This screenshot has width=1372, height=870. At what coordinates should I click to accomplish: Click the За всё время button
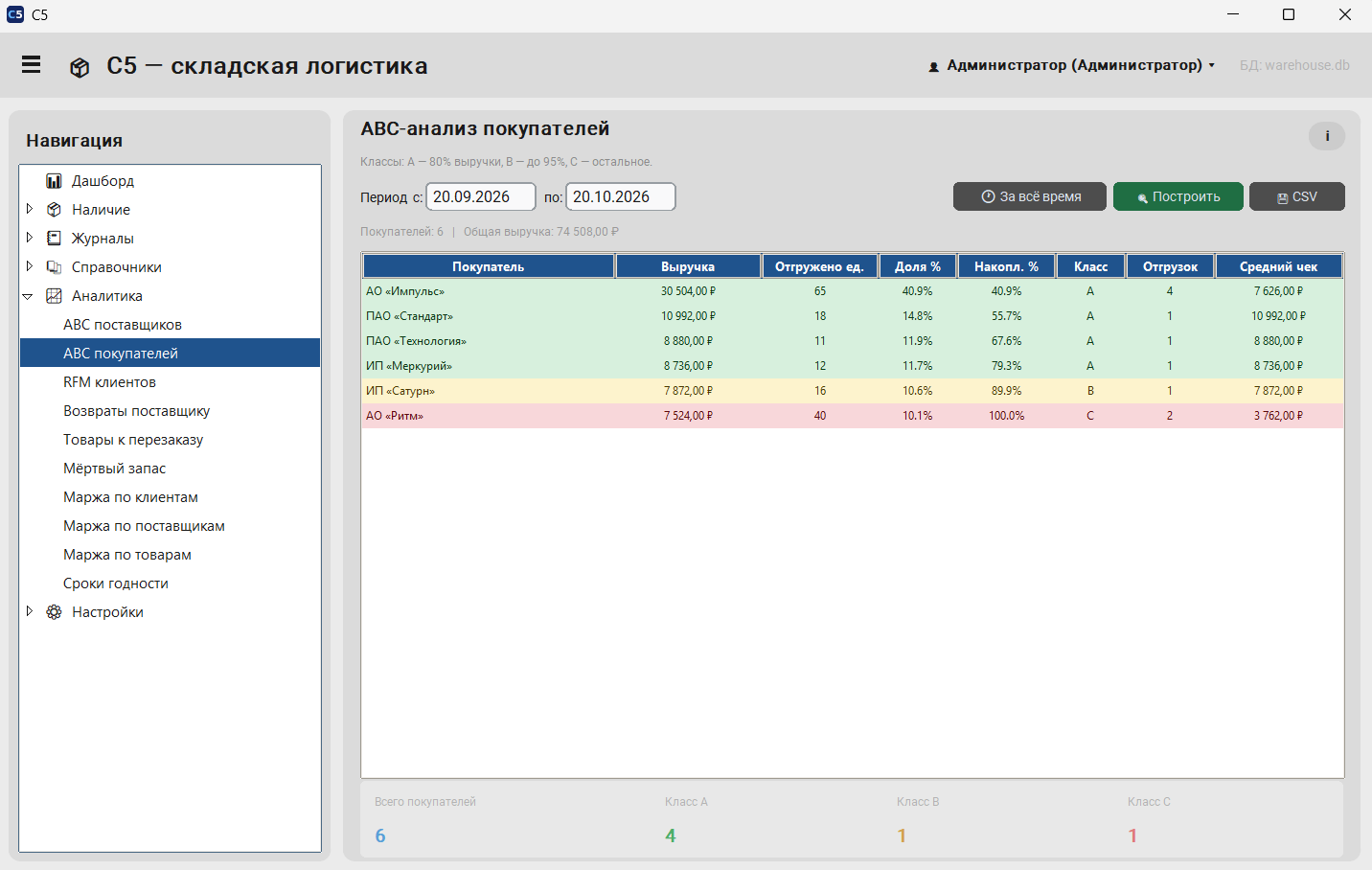tap(1030, 196)
